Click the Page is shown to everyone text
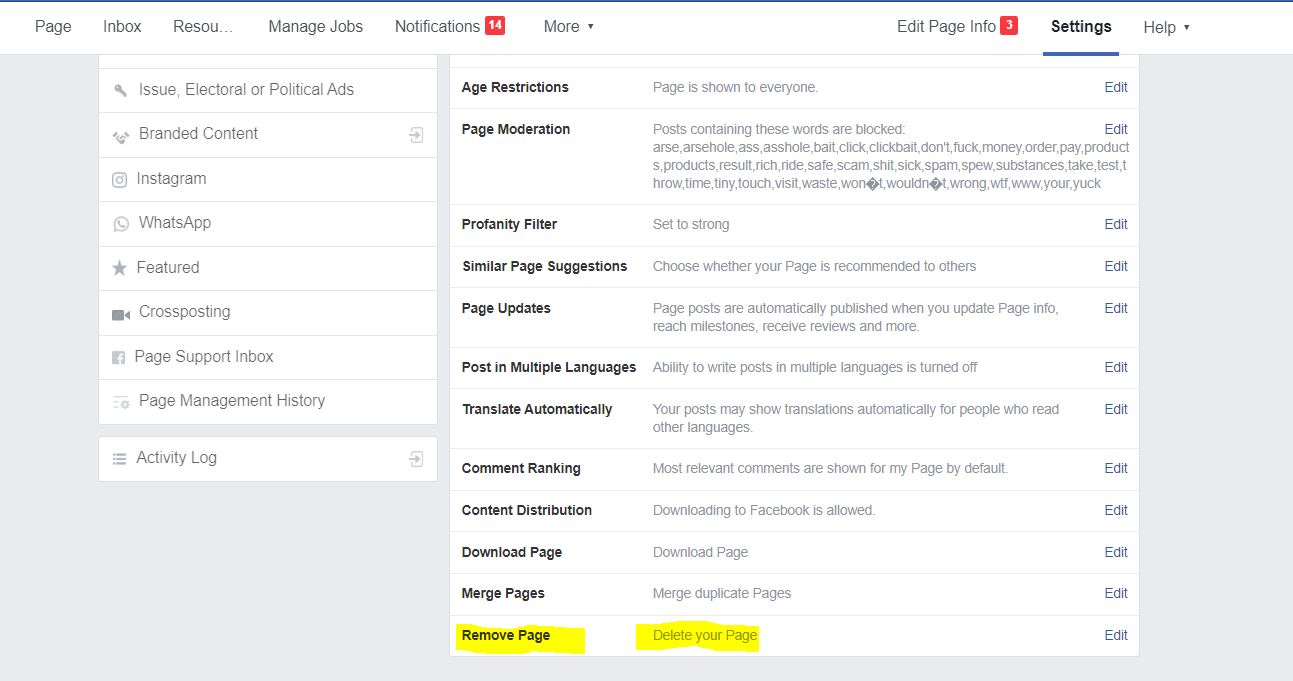 point(735,87)
